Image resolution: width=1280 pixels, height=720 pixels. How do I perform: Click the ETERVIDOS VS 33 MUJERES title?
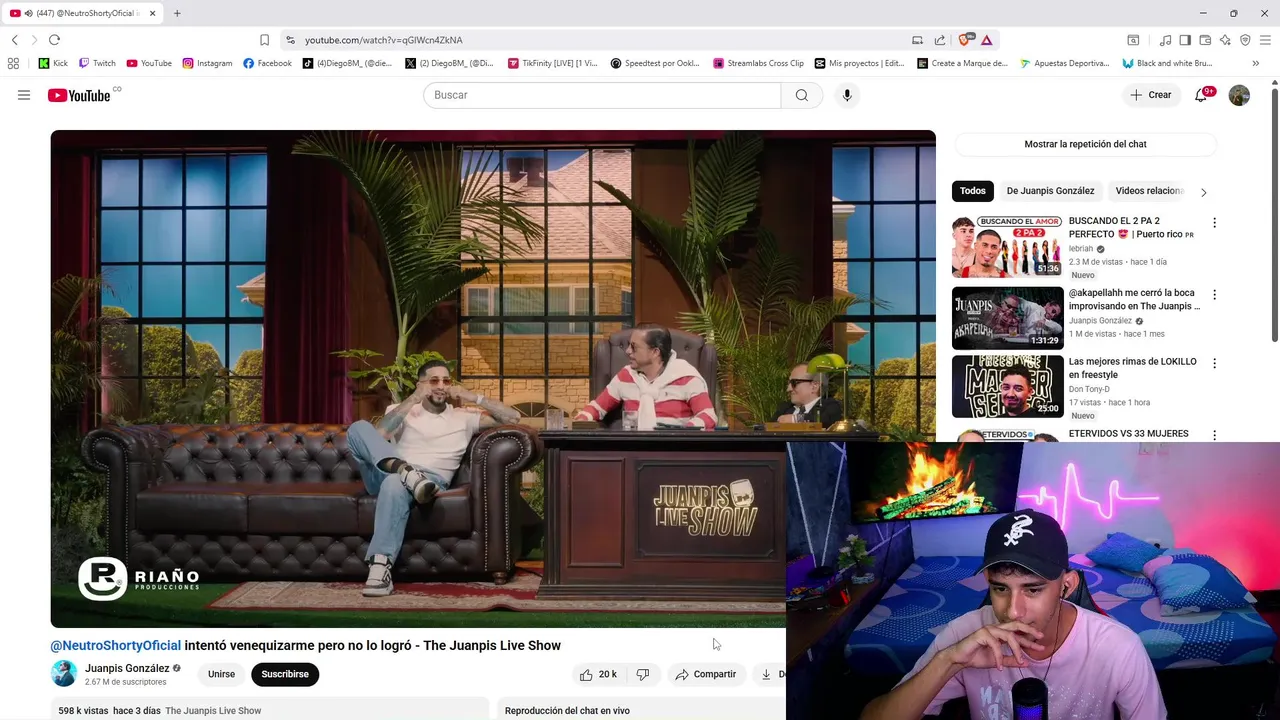(x=1129, y=434)
